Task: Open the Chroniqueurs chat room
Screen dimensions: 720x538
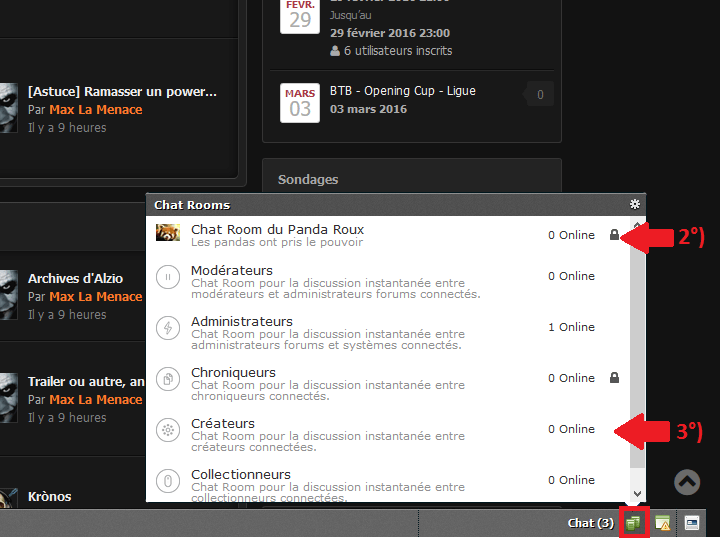Action: pos(233,372)
